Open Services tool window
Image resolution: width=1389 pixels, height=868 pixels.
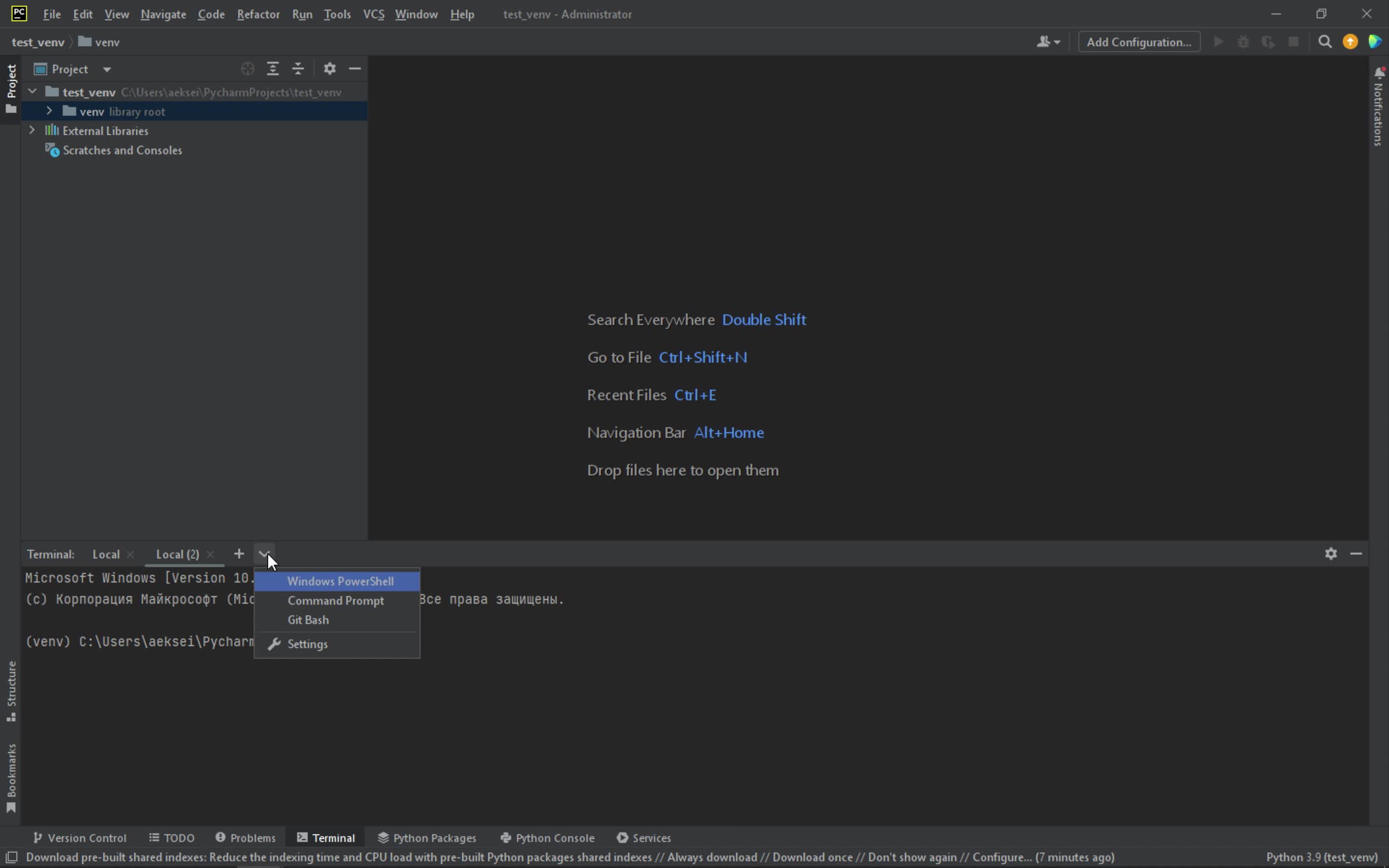tap(643, 838)
